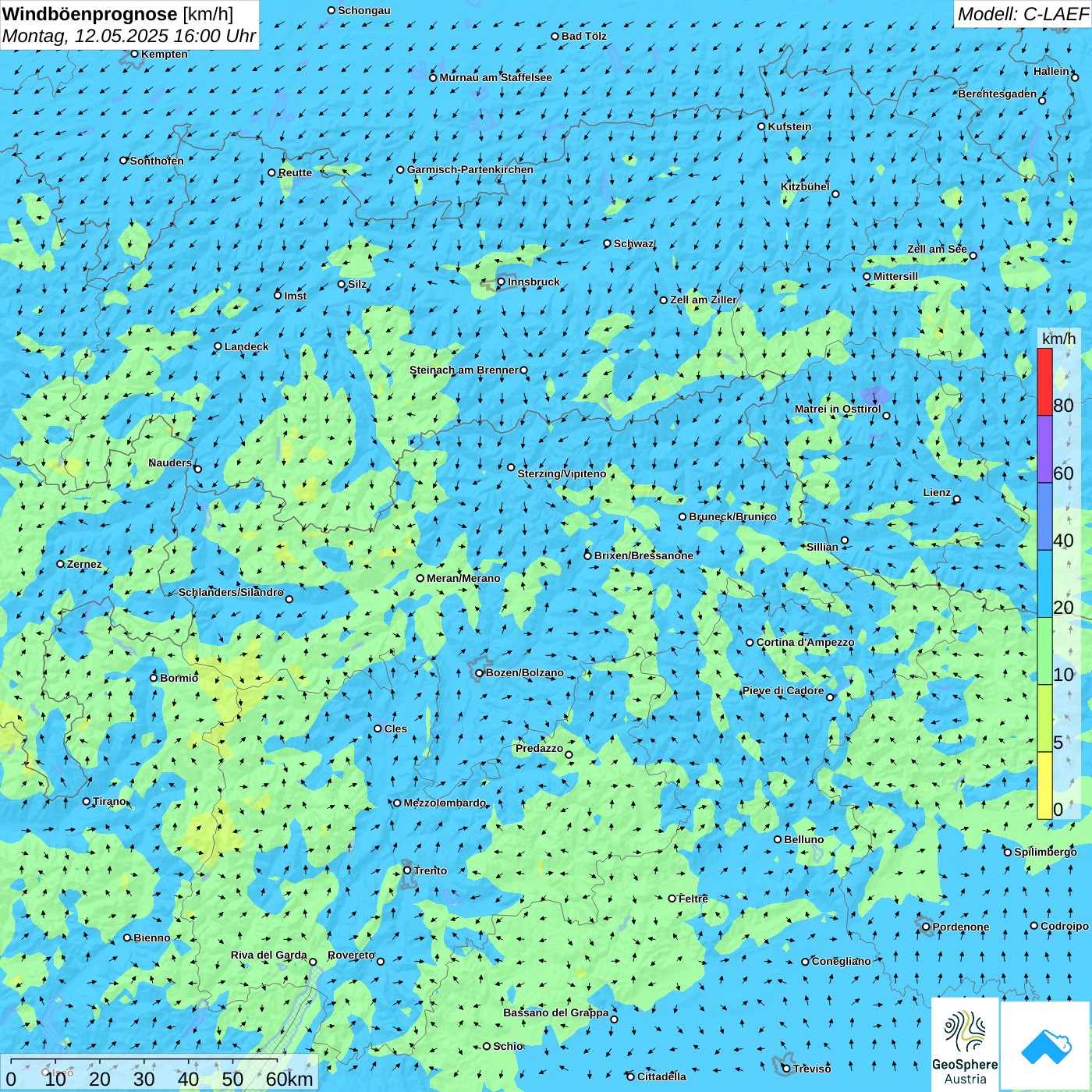Click the Garmisch-Partenkirchen label
This screenshot has width=1092, height=1092.
(x=470, y=169)
